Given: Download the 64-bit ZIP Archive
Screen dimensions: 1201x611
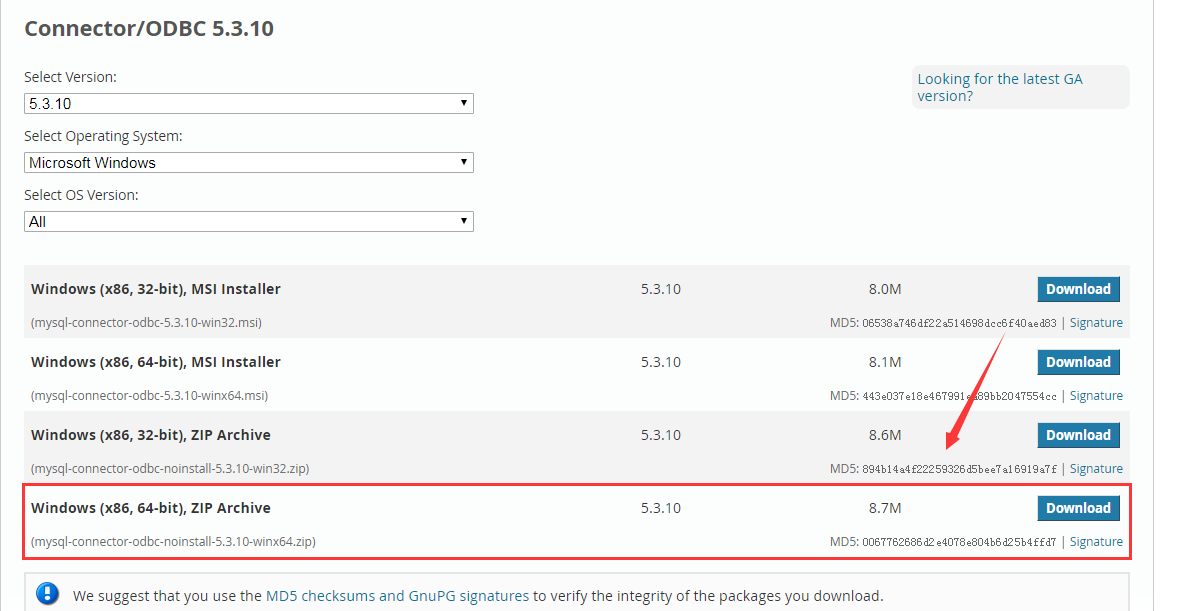Looking at the screenshot, I should [1078, 508].
